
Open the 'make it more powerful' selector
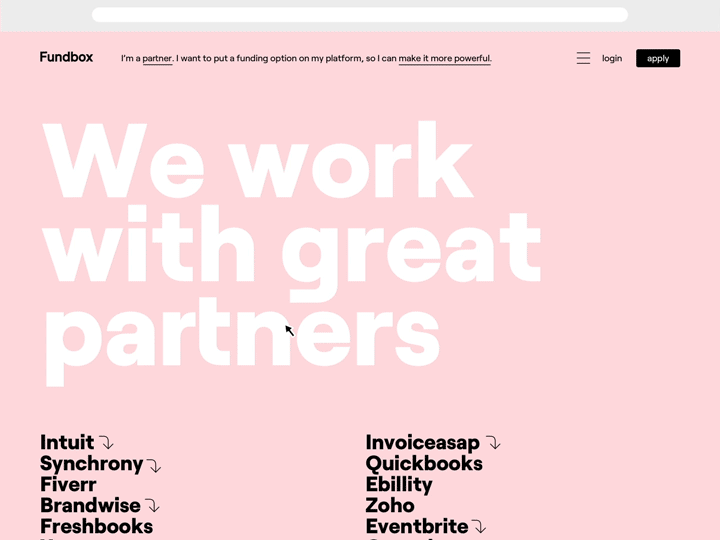(x=444, y=59)
